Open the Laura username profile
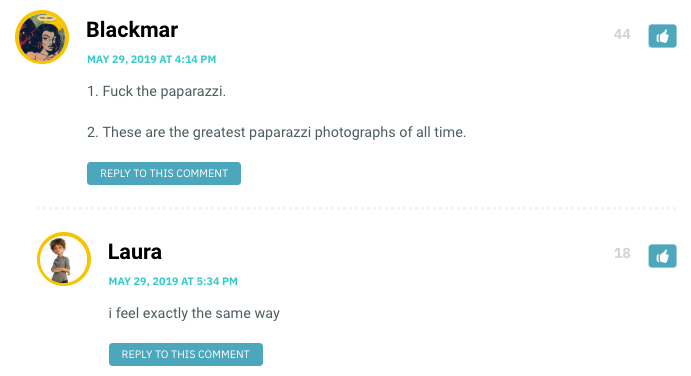This screenshot has height=376, width=691. pyautogui.click(x=135, y=252)
